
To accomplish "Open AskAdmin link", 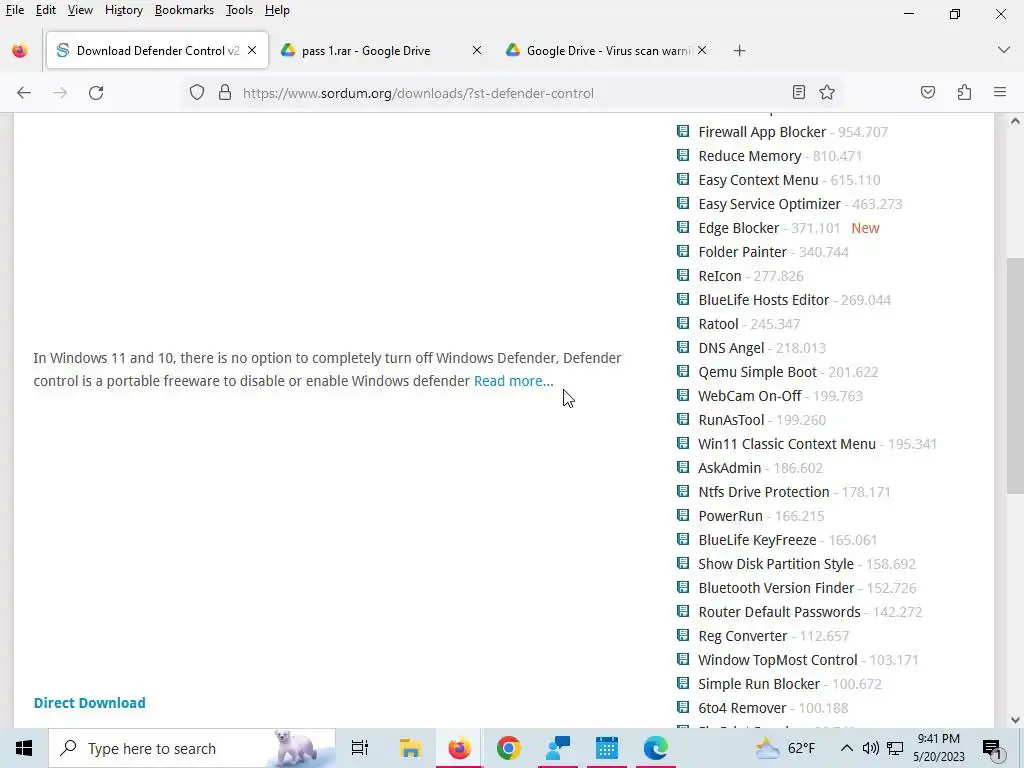I will coord(729,468).
